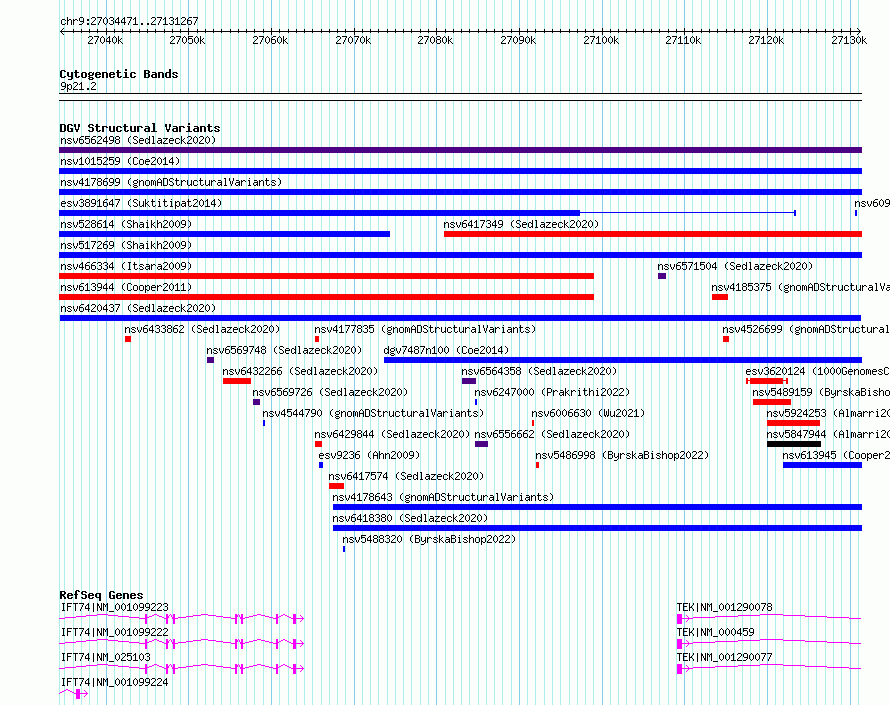The image size is (890, 705).
Task: Select the red nsv6429844 marker
Action: [x=318, y=444]
